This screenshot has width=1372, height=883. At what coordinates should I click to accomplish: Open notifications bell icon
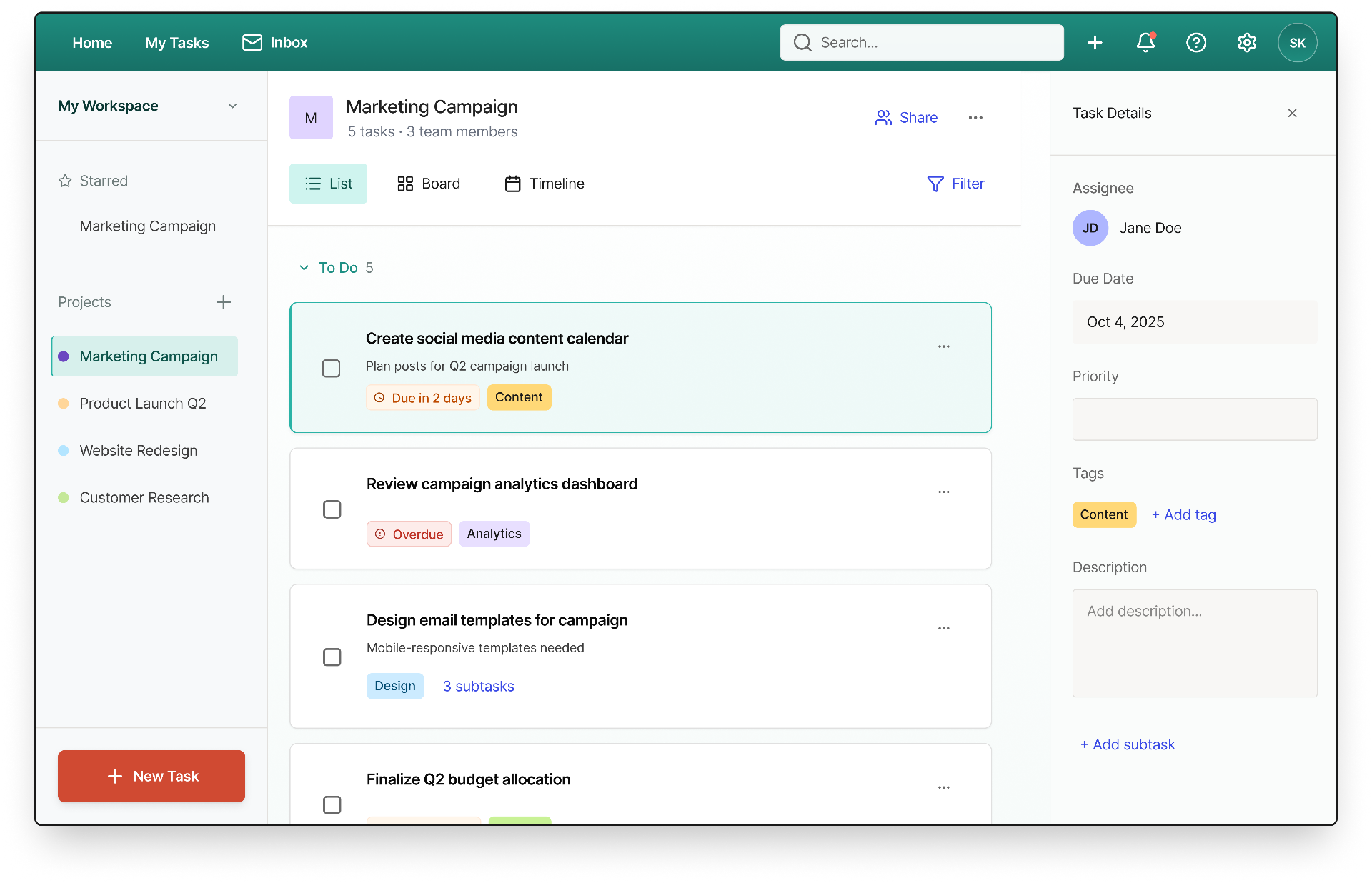point(1145,43)
